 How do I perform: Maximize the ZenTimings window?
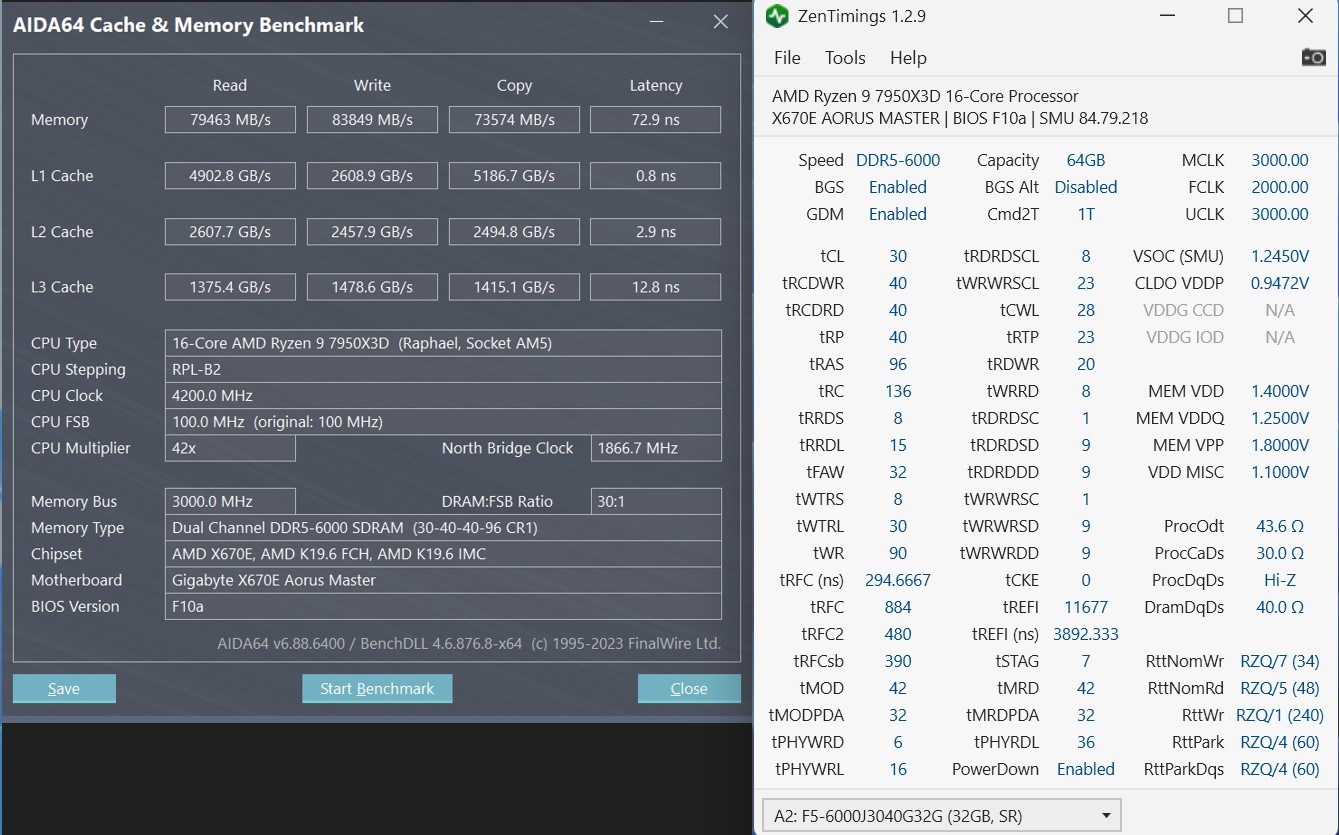pyautogui.click(x=1235, y=16)
